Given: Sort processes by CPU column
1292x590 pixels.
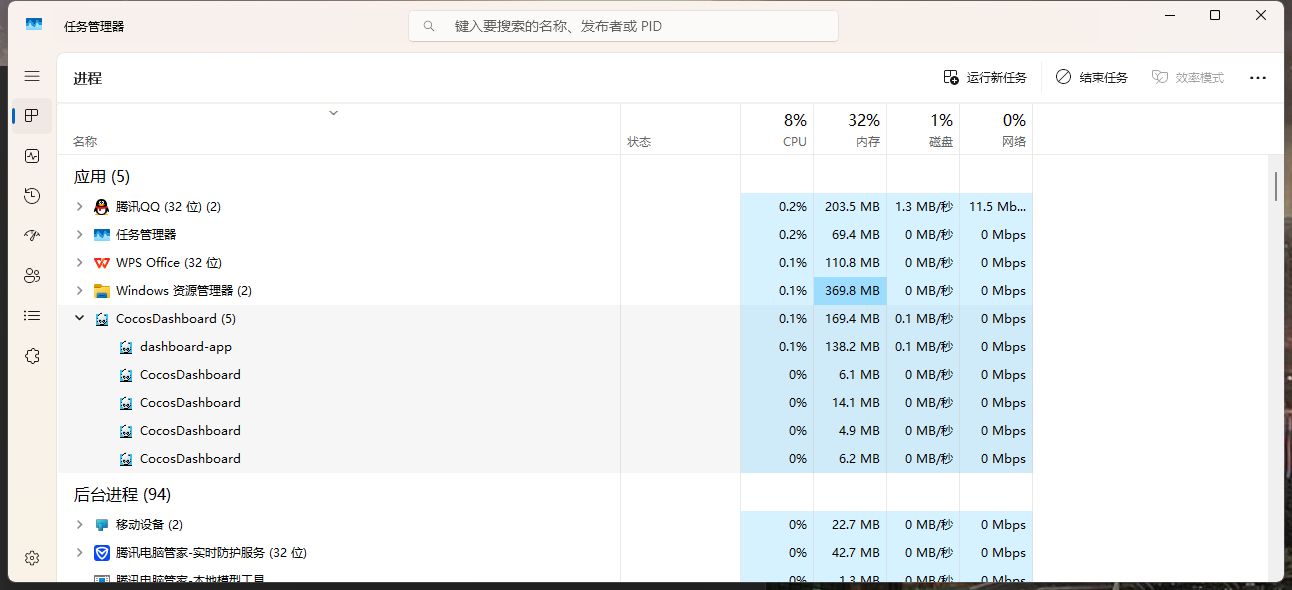Looking at the screenshot, I should (x=778, y=130).
